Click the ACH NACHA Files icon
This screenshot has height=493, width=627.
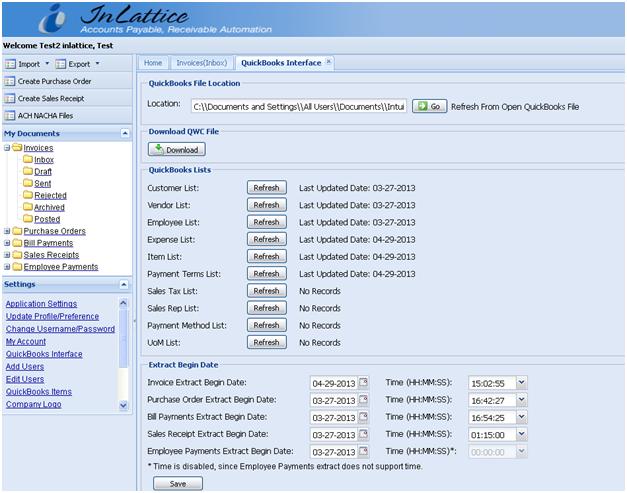pyautogui.click(x=10, y=115)
